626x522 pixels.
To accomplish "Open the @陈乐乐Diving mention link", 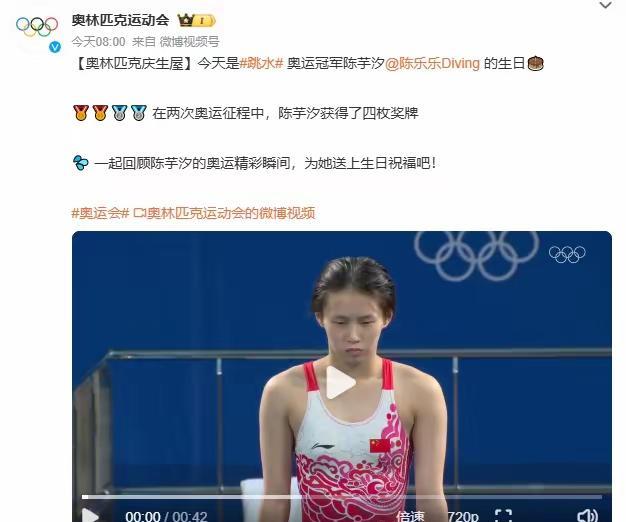I will tap(432, 63).
